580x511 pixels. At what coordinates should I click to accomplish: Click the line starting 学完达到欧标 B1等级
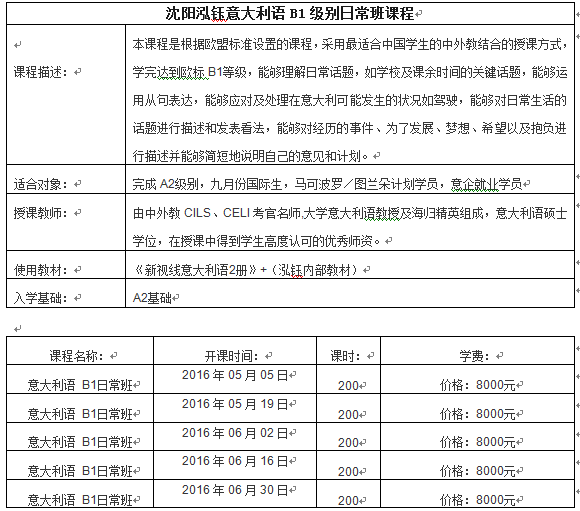click(350, 72)
